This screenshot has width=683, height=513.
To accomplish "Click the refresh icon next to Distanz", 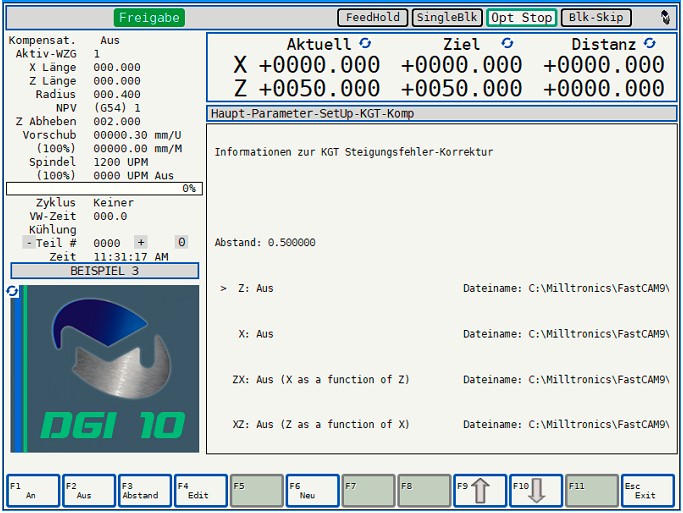I will [x=649, y=43].
